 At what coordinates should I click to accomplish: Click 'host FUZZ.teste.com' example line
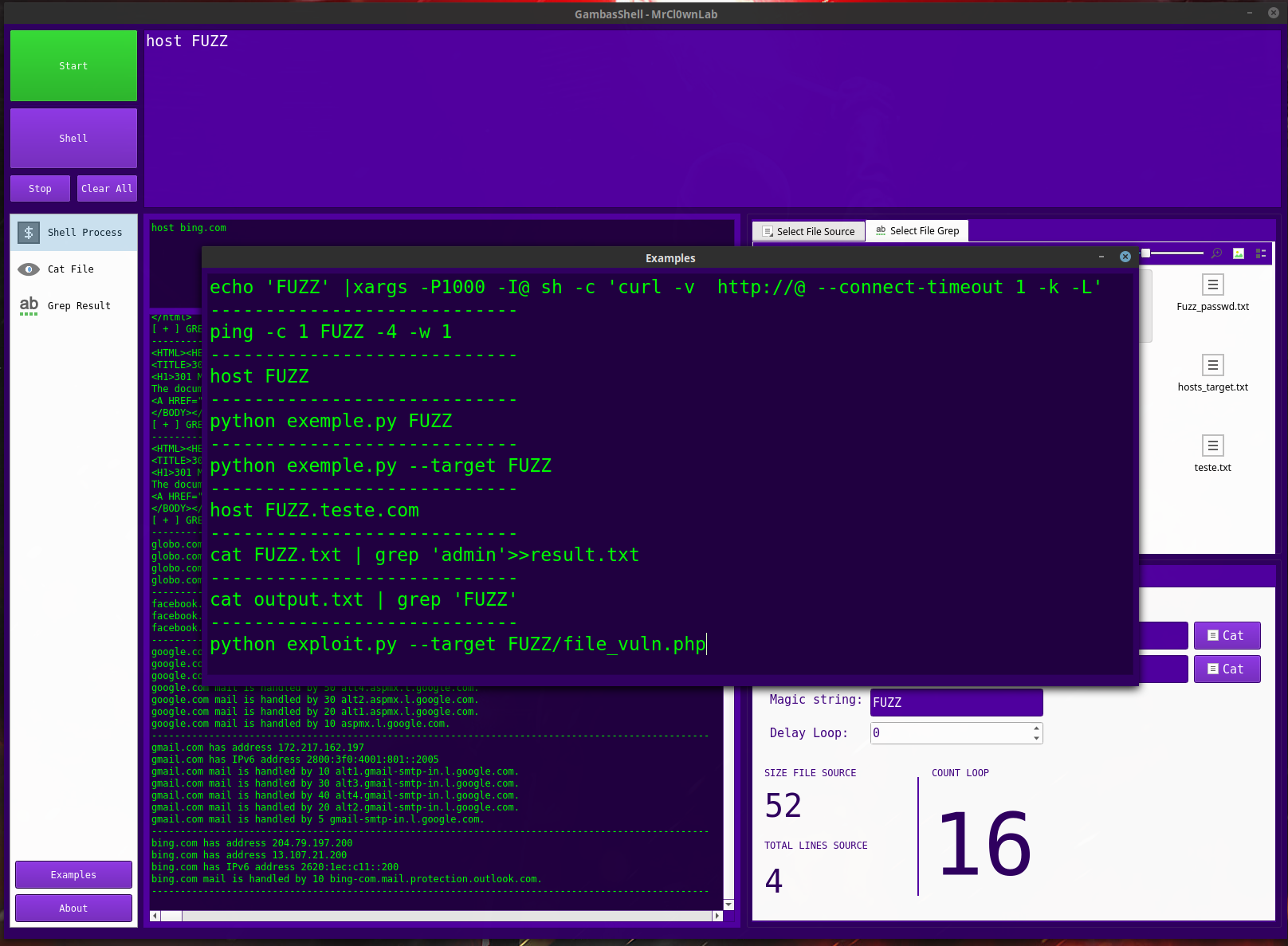point(314,510)
